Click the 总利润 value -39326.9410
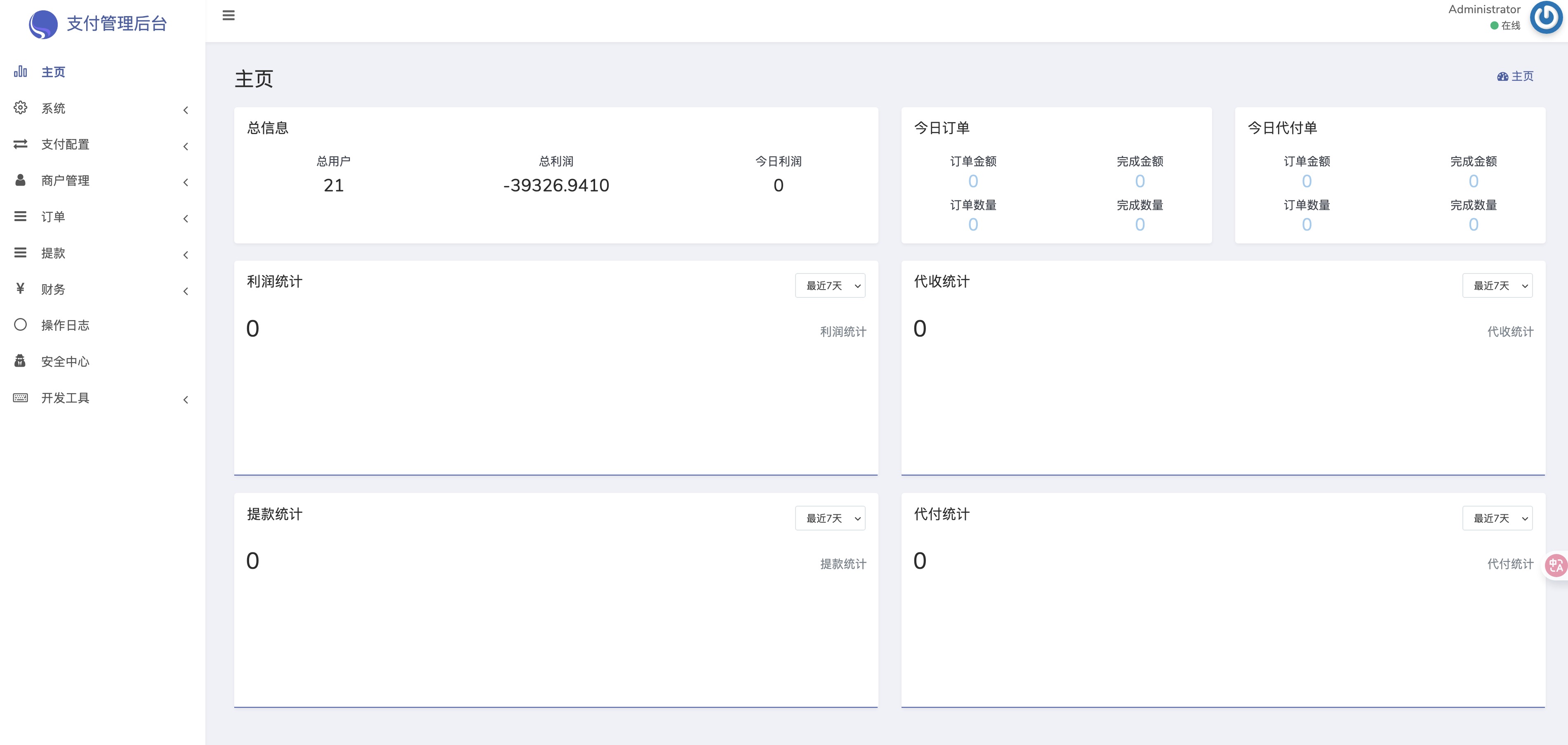 click(x=556, y=185)
